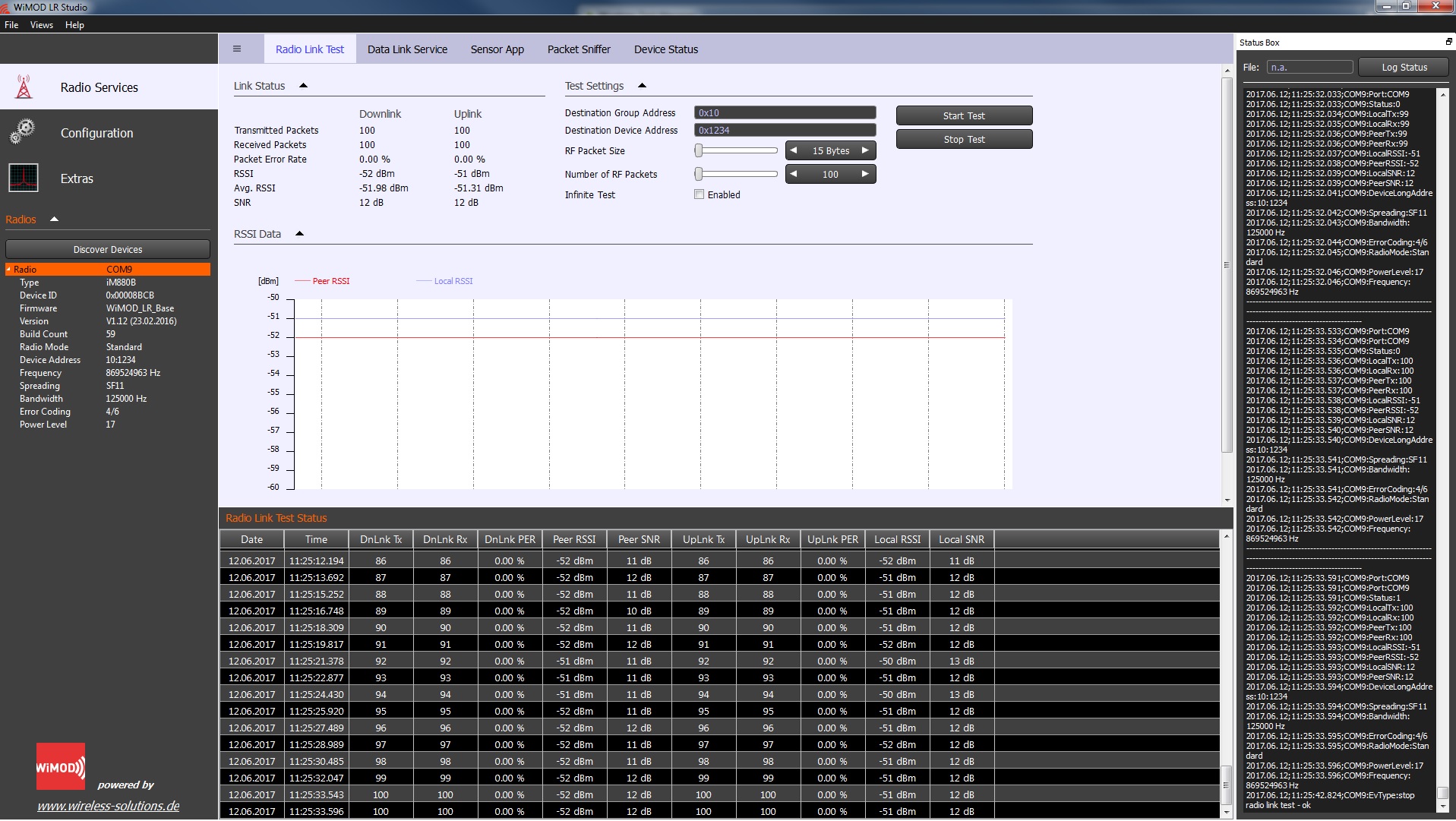This screenshot has width=1456, height=821.
Task: Collapse the RSSI Data section
Action: pyautogui.click(x=299, y=234)
